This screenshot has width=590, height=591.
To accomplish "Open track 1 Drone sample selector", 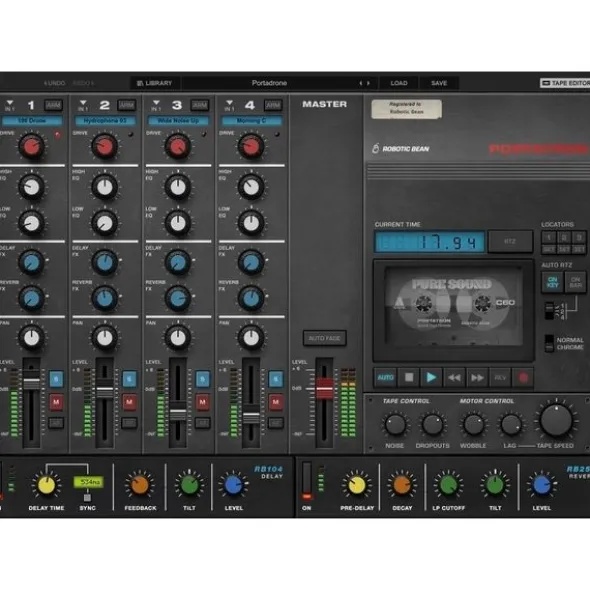I will [x=32, y=121].
